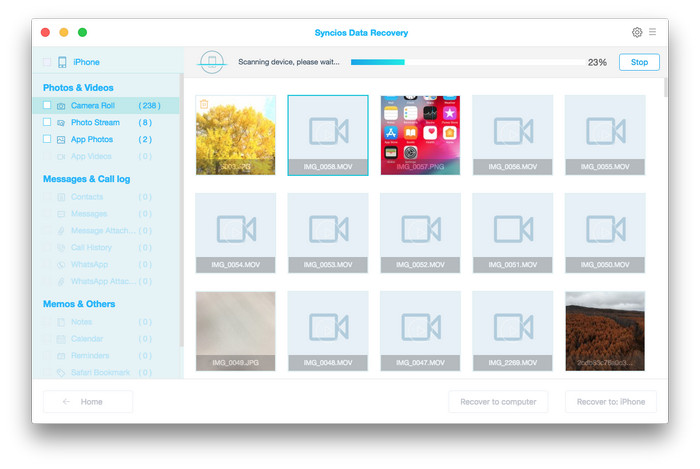
Task: Select App Photos category
Action: pos(106,139)
